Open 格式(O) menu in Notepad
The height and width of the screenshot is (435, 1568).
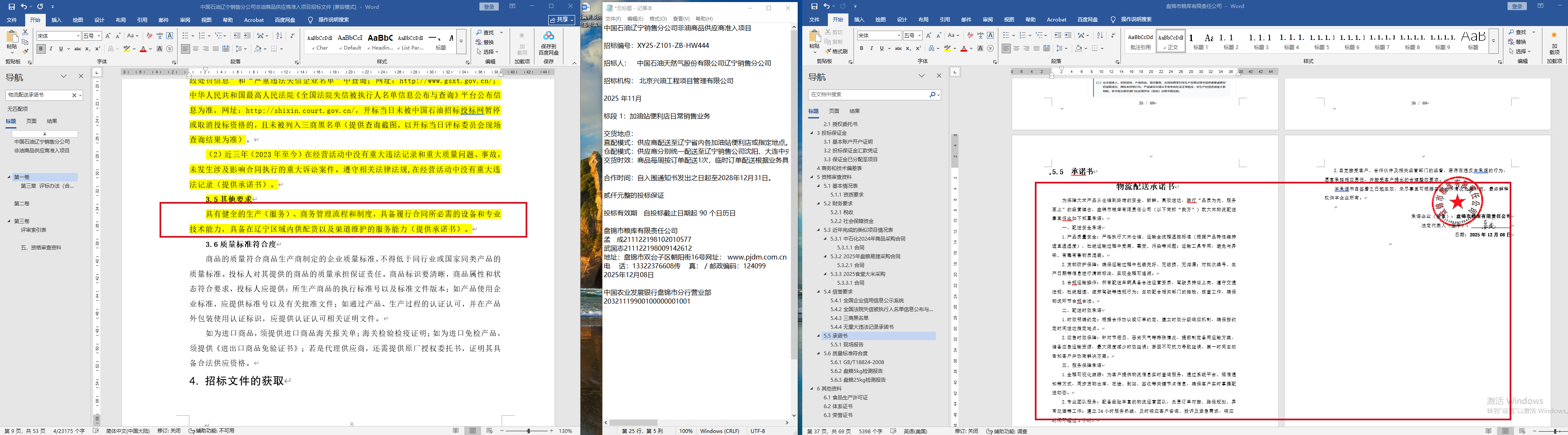[x=658, y=19]
